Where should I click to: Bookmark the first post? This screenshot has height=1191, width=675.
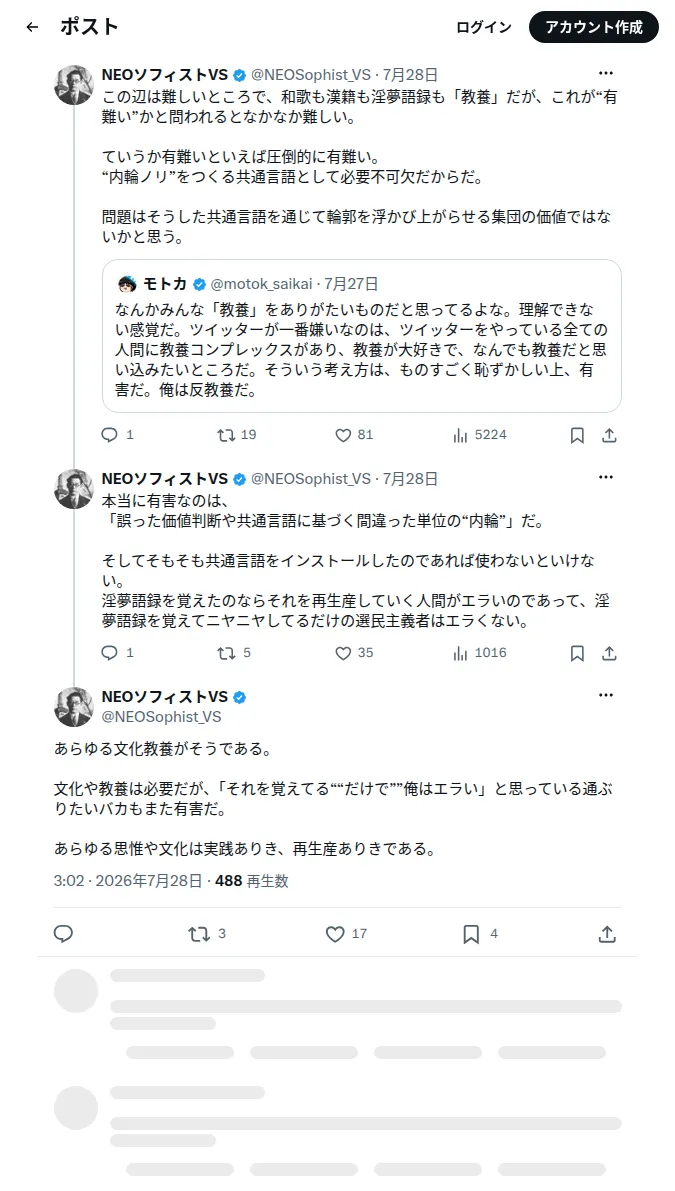[x=577, y=435]
